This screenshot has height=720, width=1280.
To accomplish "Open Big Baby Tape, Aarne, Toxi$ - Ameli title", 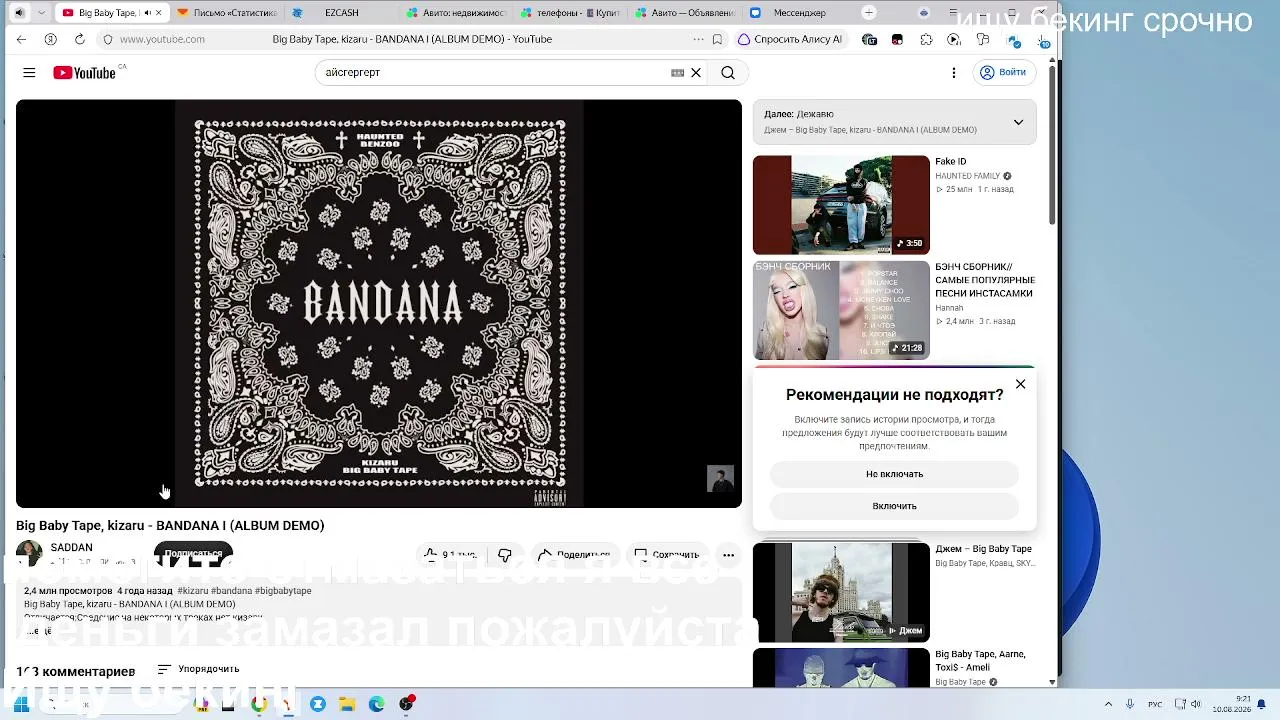I will (x=981, y=661).
